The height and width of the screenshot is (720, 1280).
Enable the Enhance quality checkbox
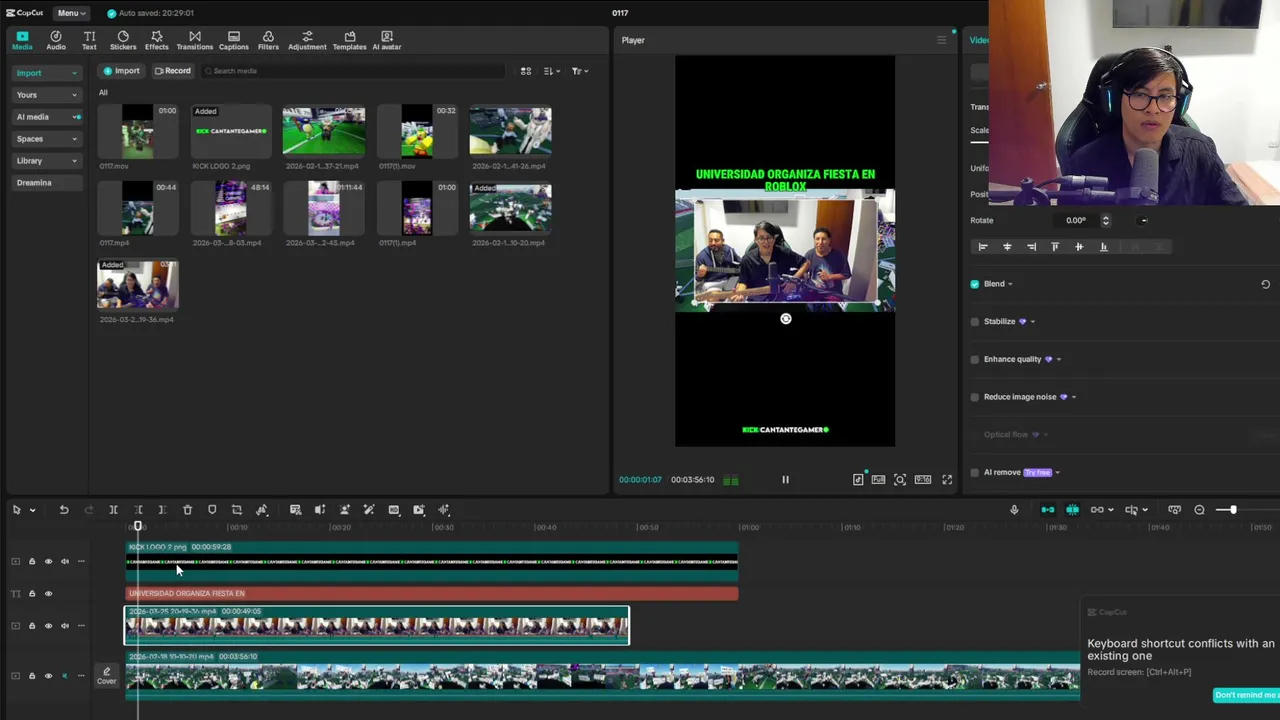(975, 359)
